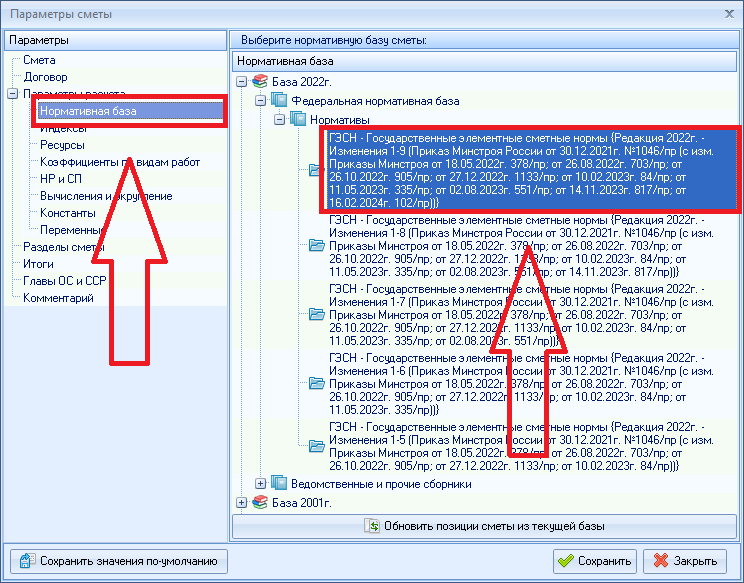Open the Разделы сметы item
The height and width of the screenshot is (583, 744).
(x=64, y=247)
